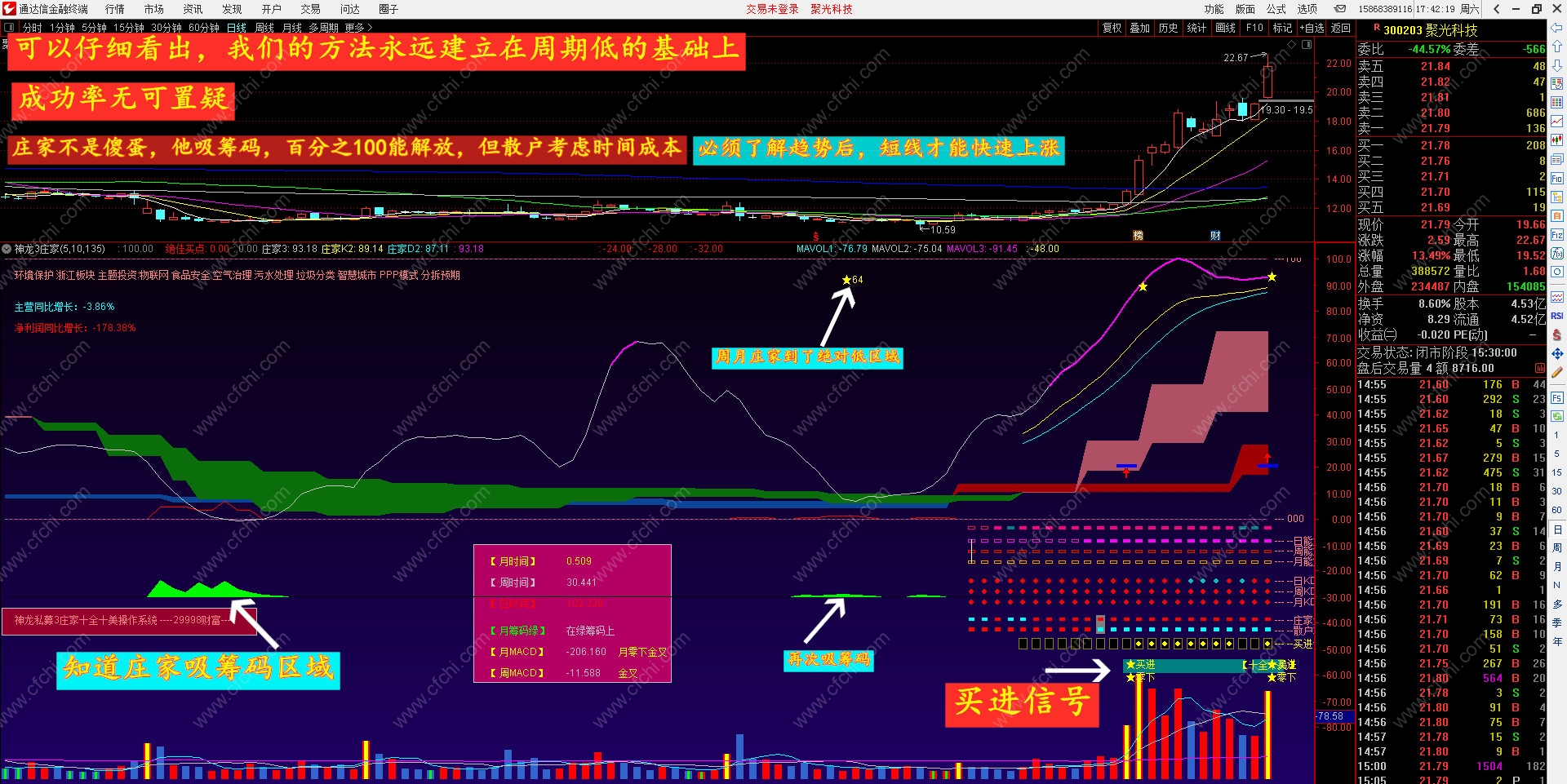Click the 多 multi-period option in right sidebar

click(x=1557, y=605)
